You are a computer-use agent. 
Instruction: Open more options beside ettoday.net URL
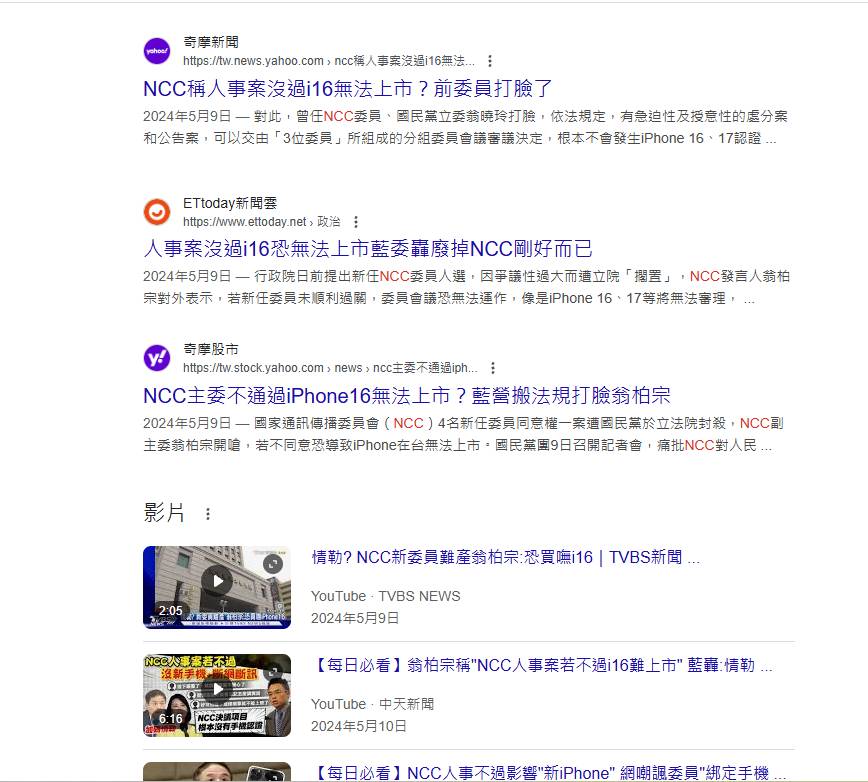(x=356, y=222)
